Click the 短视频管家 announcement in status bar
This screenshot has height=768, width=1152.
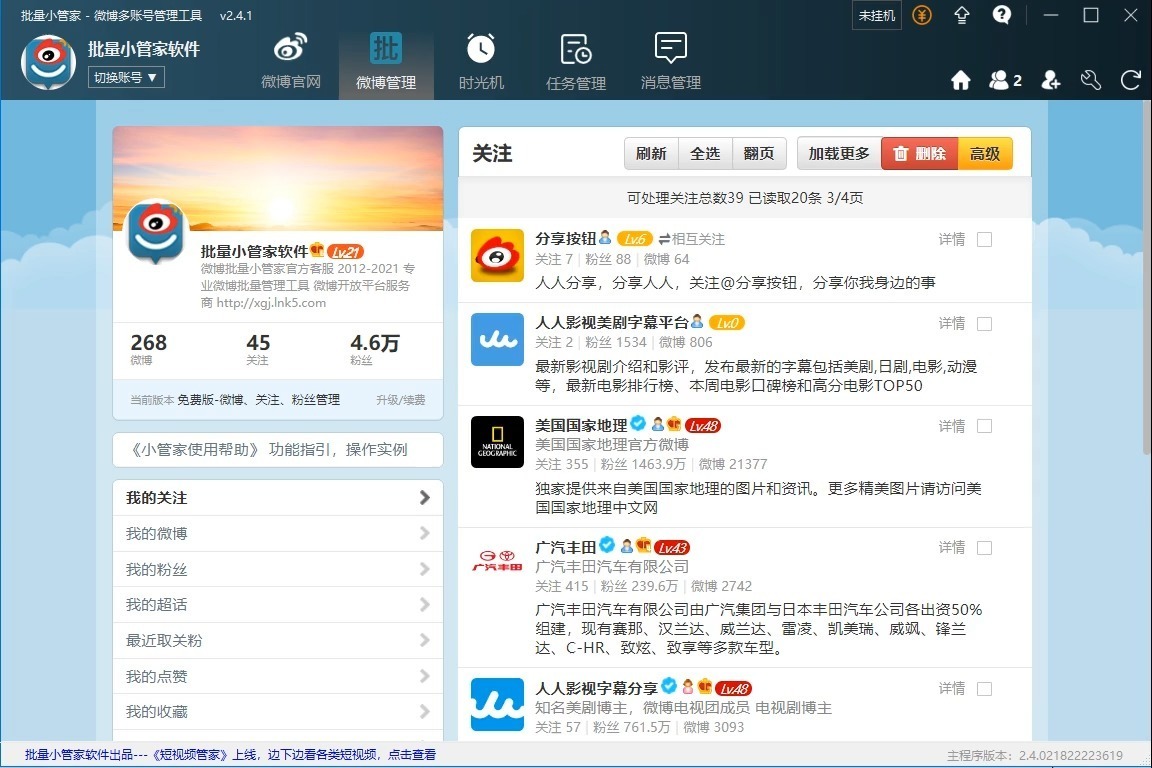point(230,755)
